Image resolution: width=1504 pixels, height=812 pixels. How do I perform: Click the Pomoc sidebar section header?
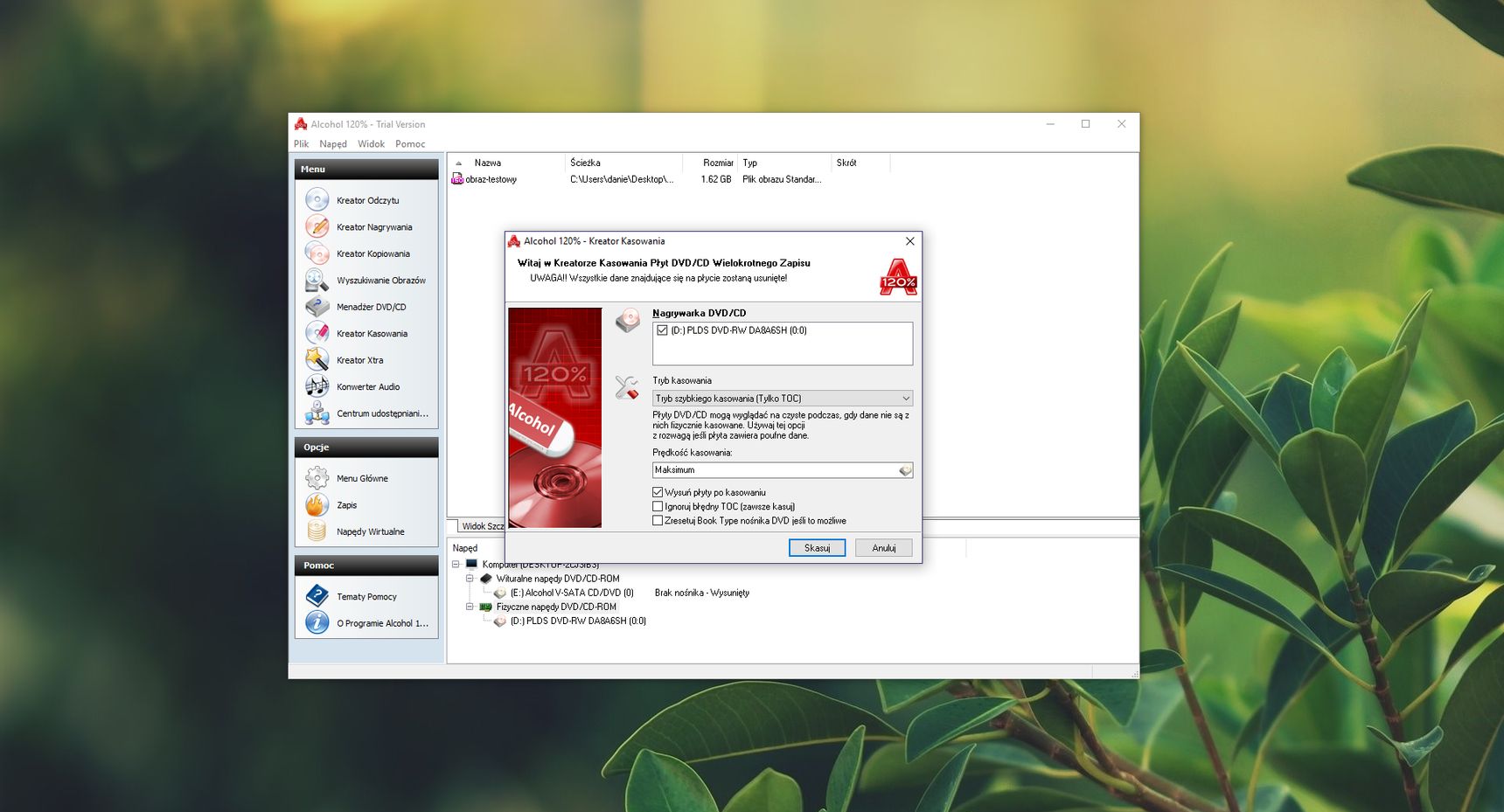[366, 566]
